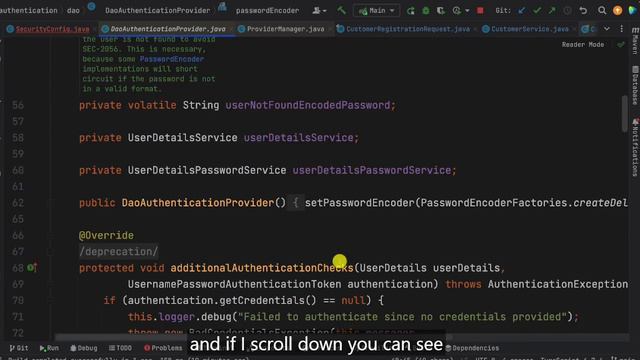
Task: Click the /deprecation/ folded comment
Action: [x=118, y=252]
